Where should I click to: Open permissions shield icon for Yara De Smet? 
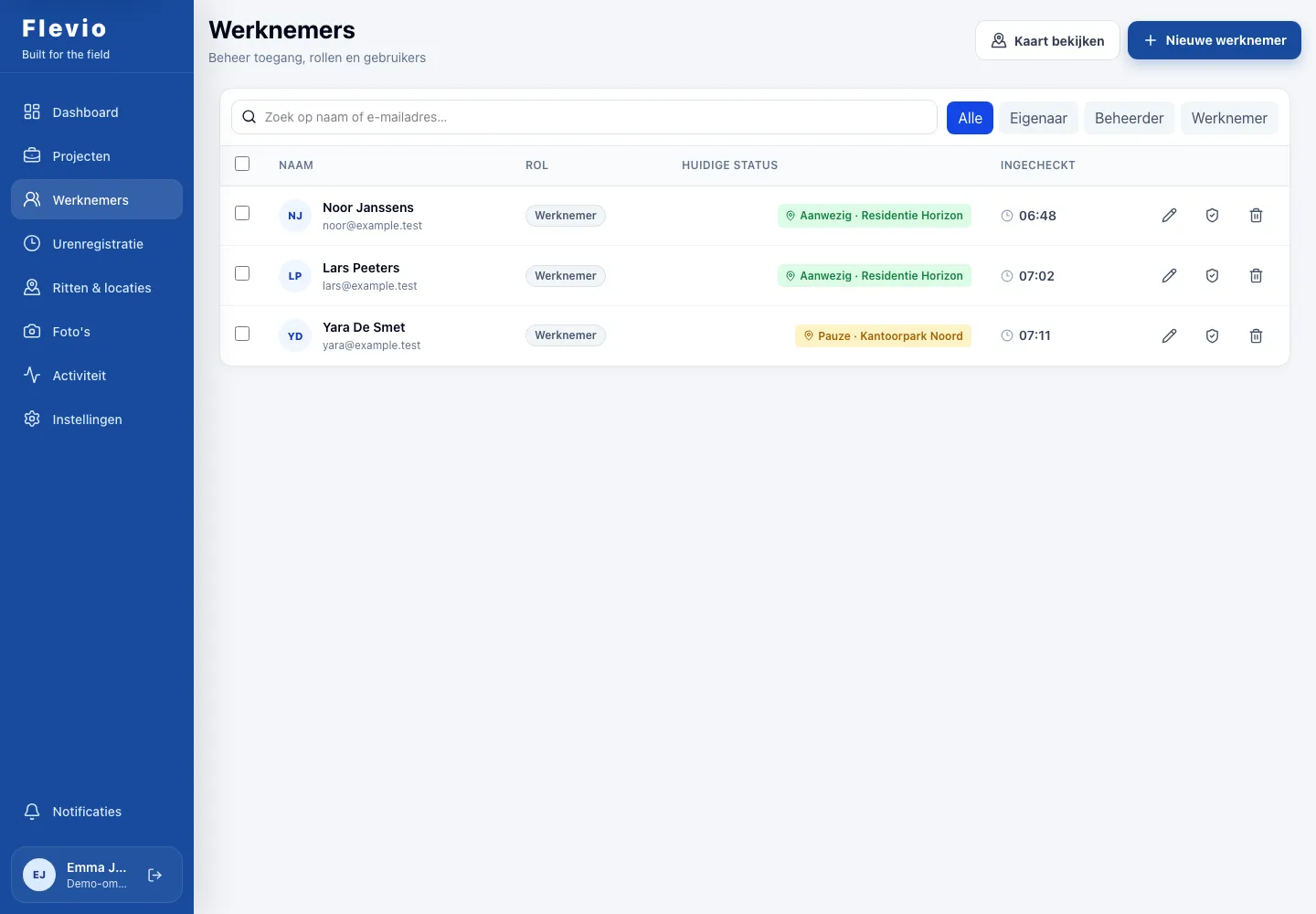coord(1212,336)
